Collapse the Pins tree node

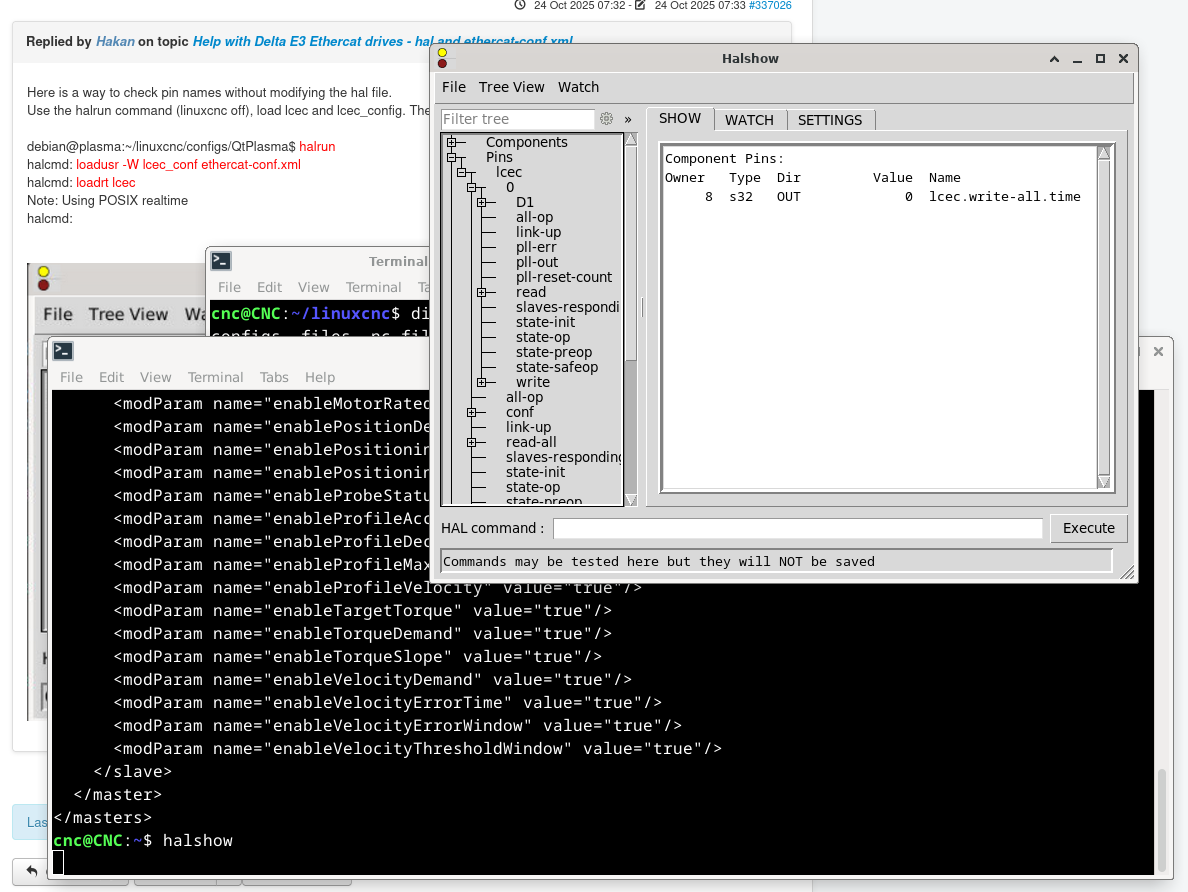point(452,157)
